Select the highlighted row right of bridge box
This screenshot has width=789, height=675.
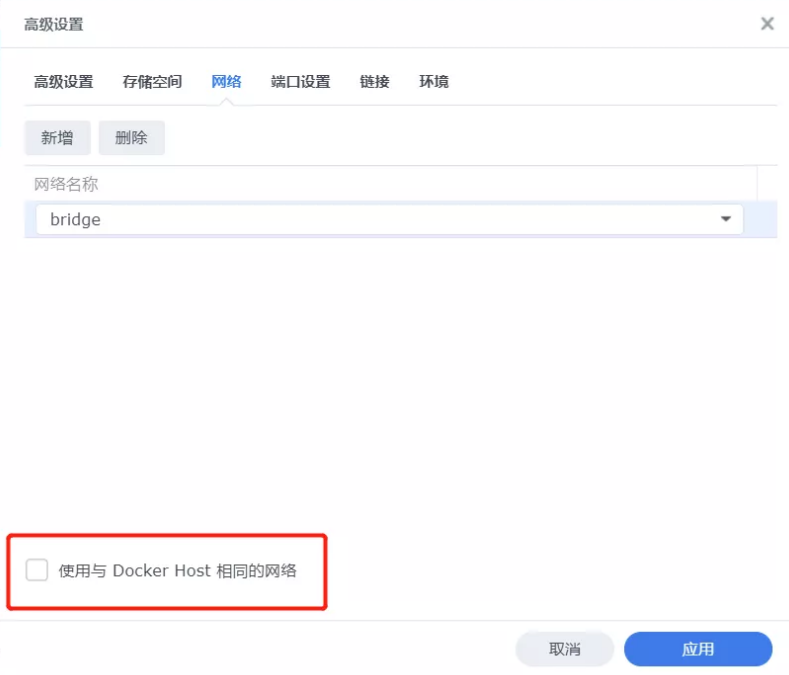coord(761,220)
